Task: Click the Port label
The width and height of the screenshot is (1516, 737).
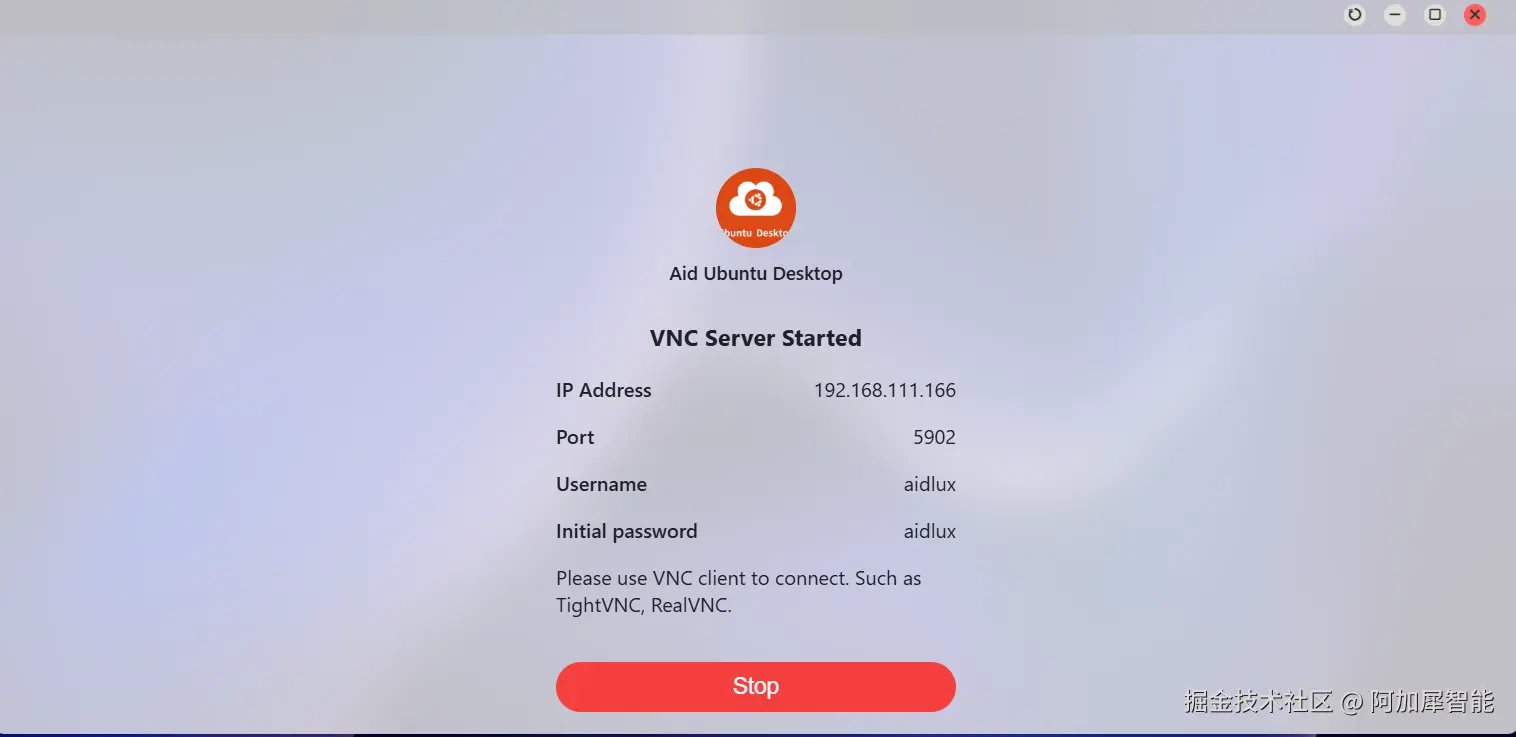Action: [575, 438]
